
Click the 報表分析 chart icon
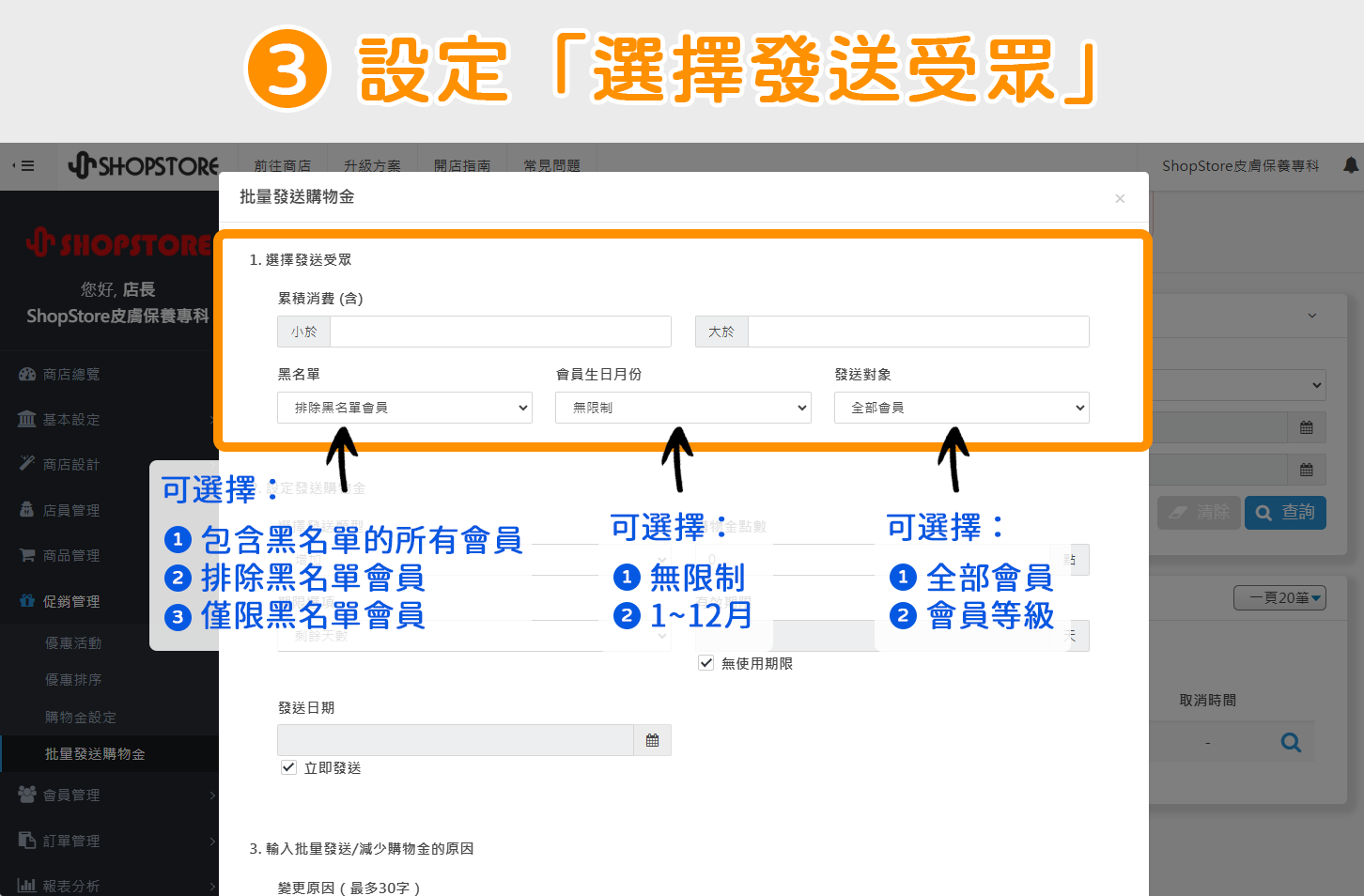[x=27, y=886]
